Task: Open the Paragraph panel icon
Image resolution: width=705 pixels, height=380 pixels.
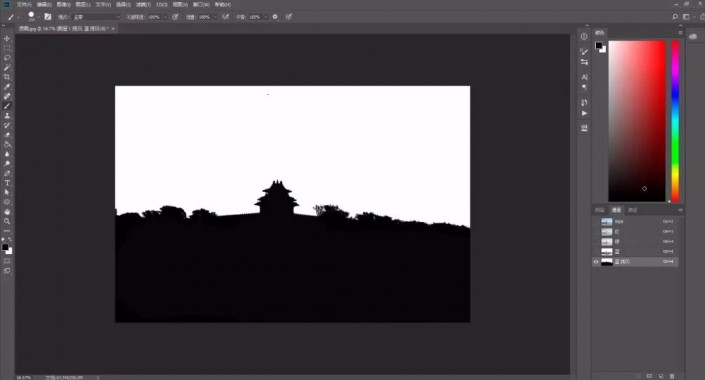Action: click(x=584, y=87)
